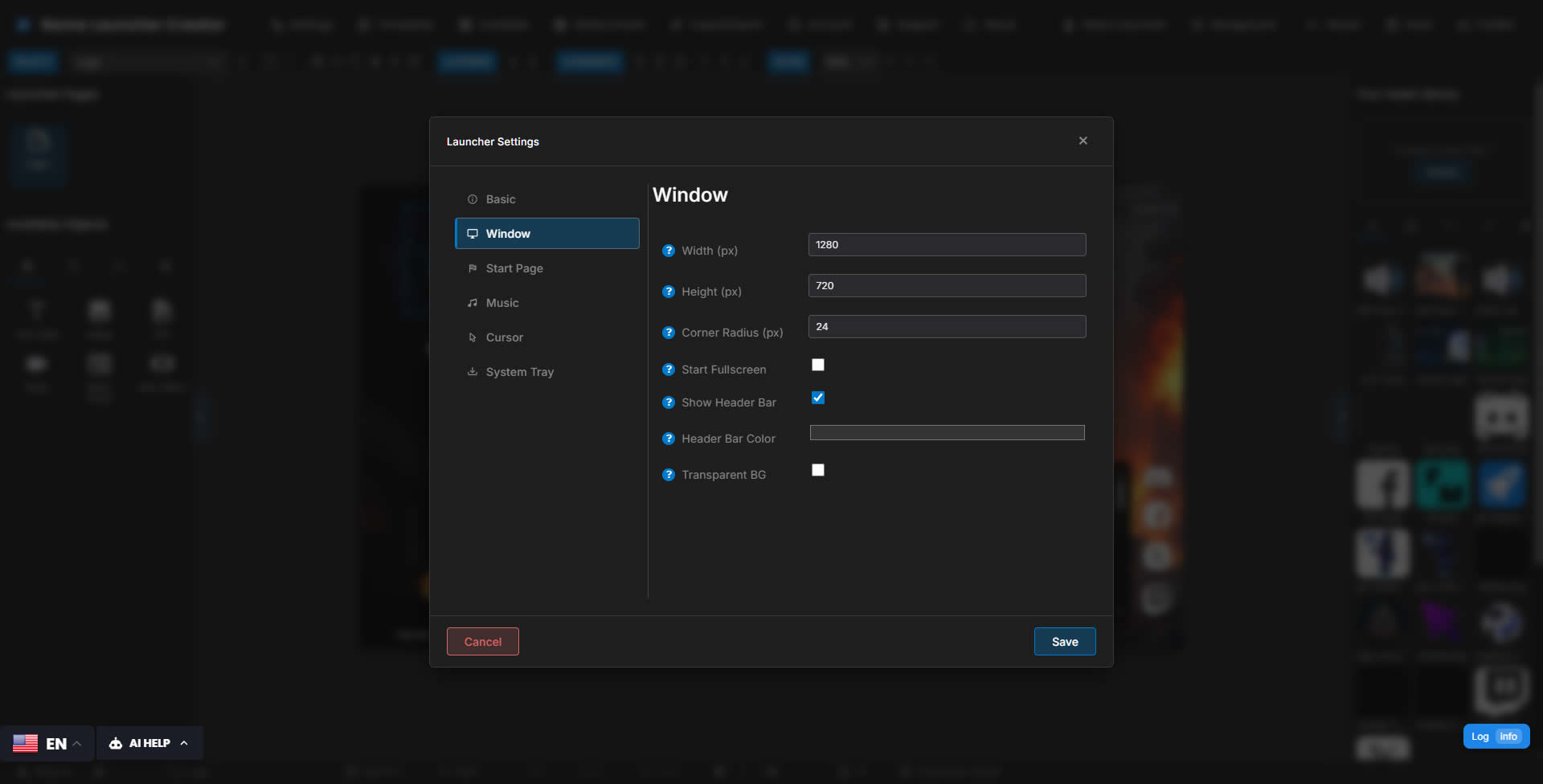The image size is (1543, 784).
Task: Save the launcher settings
Action: point(1064,641)
